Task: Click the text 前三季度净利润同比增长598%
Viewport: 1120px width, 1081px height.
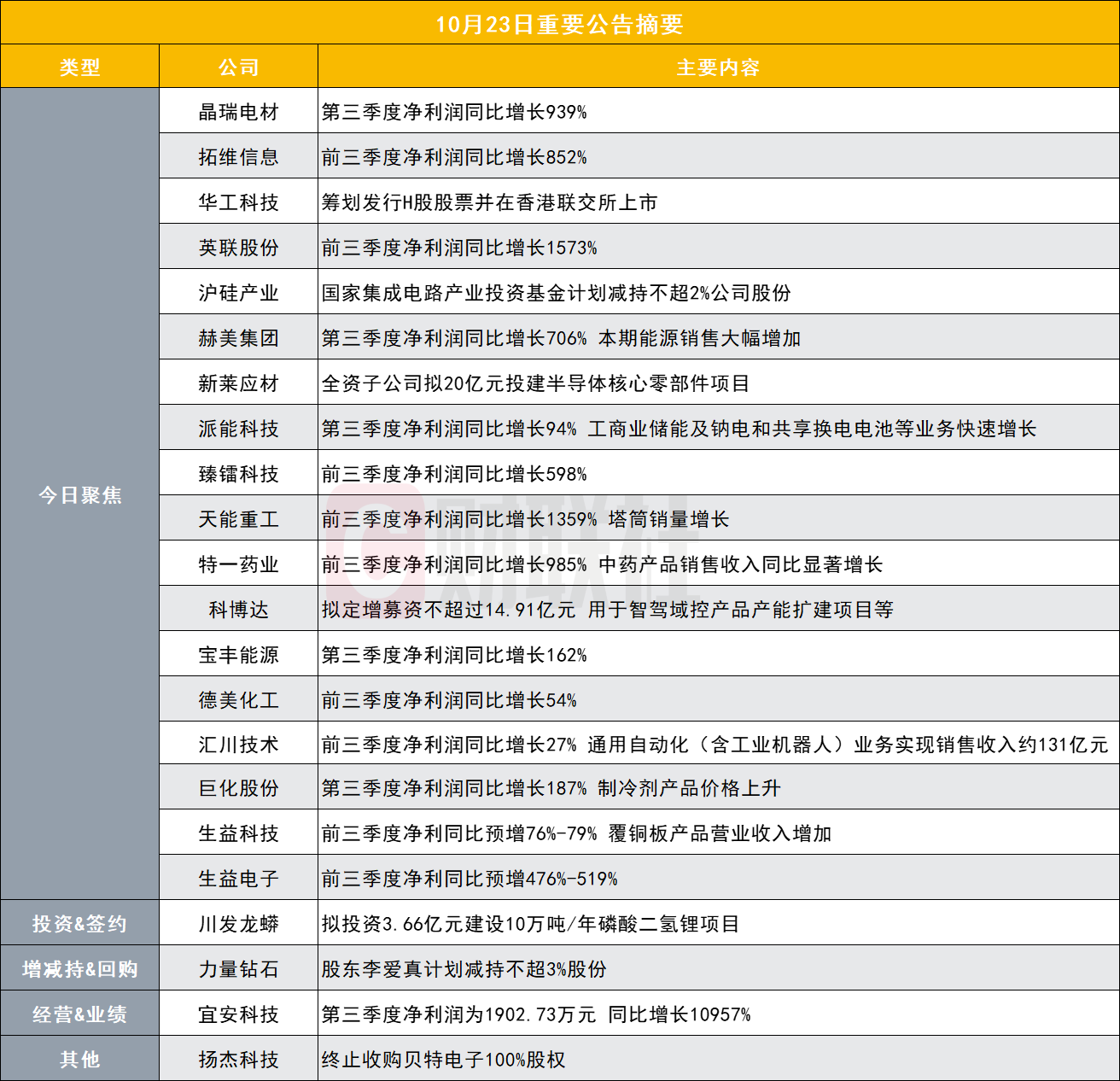Action: (454, 474)
